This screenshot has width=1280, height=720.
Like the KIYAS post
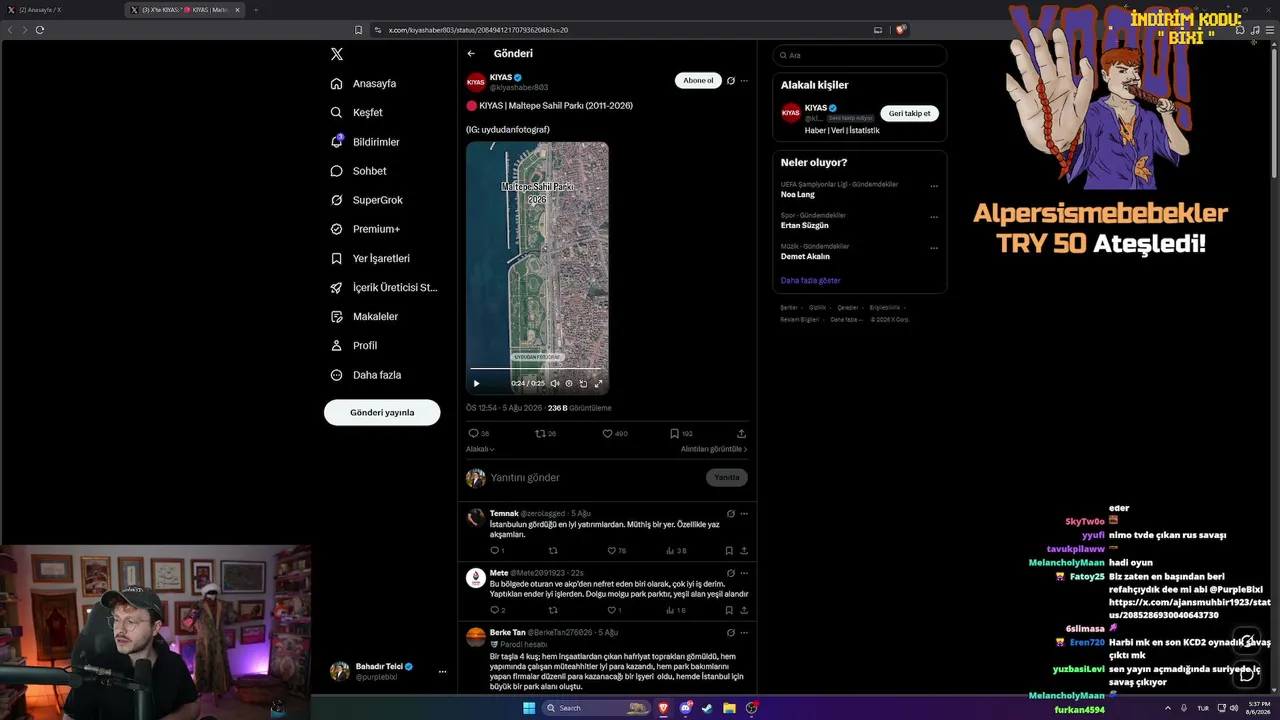(607, 434)
